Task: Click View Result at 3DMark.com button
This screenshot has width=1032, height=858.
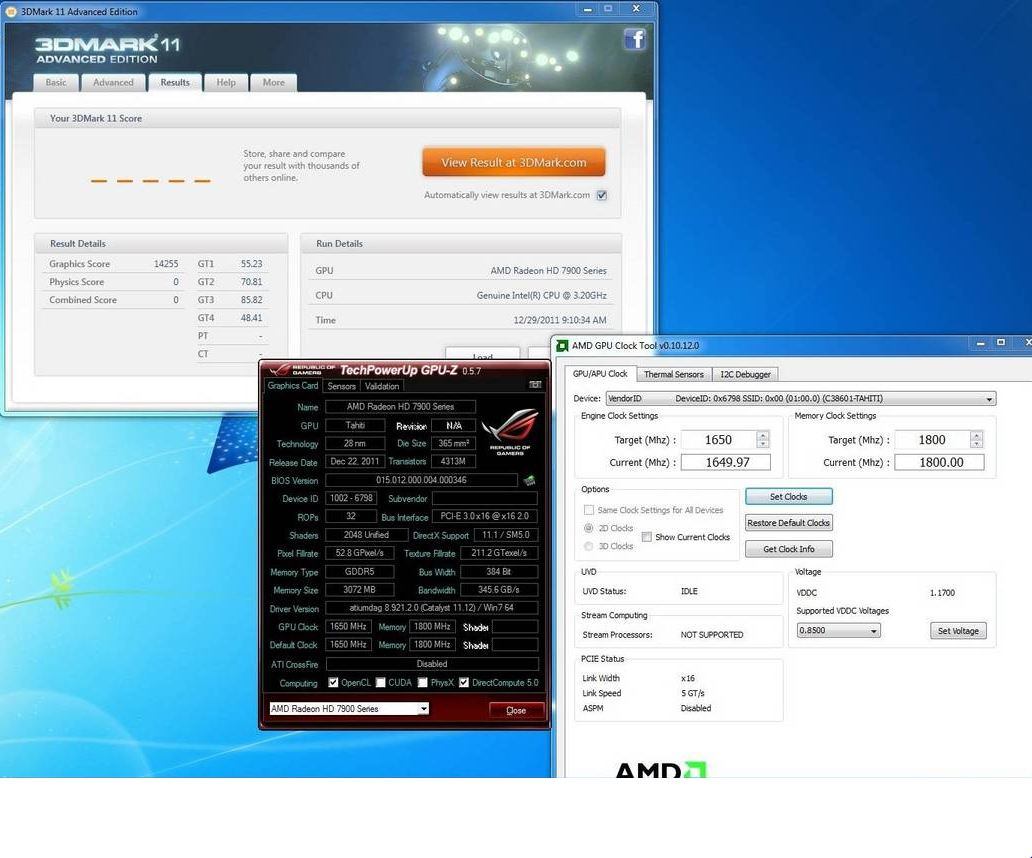Action: (513, 163)
